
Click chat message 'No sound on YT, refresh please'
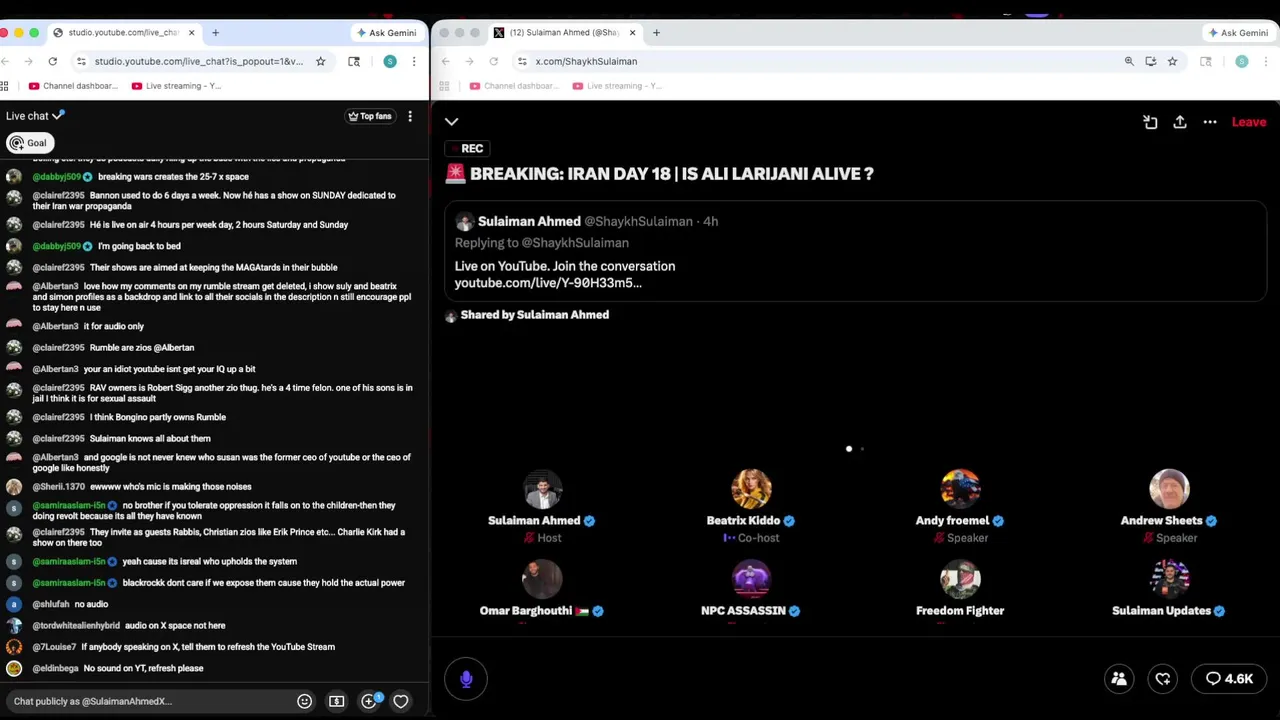[x=143, y=668]
